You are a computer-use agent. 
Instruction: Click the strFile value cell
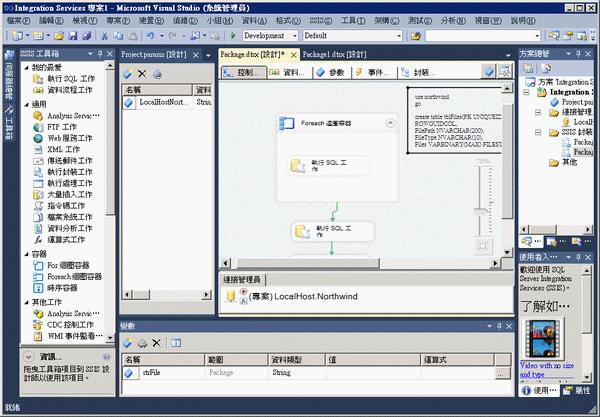click(x=373, y=373)
